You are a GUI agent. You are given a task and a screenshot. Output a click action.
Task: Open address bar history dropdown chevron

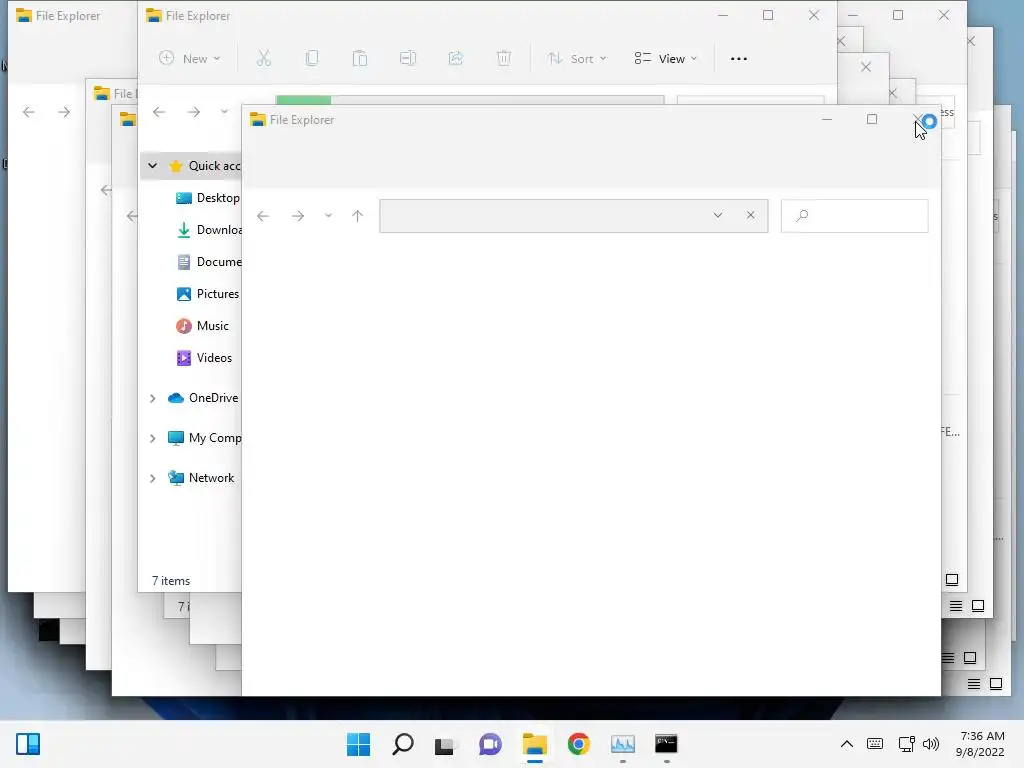(x=718, y=216)
